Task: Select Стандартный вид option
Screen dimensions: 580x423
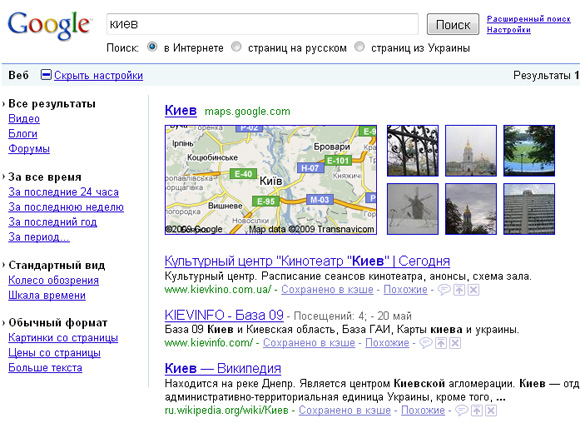Action: point(57,265)
